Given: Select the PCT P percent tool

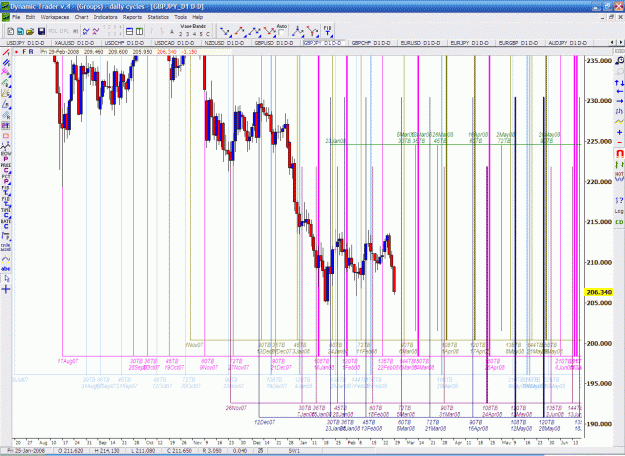Looking at the screenshot, I should click(6, 178).
